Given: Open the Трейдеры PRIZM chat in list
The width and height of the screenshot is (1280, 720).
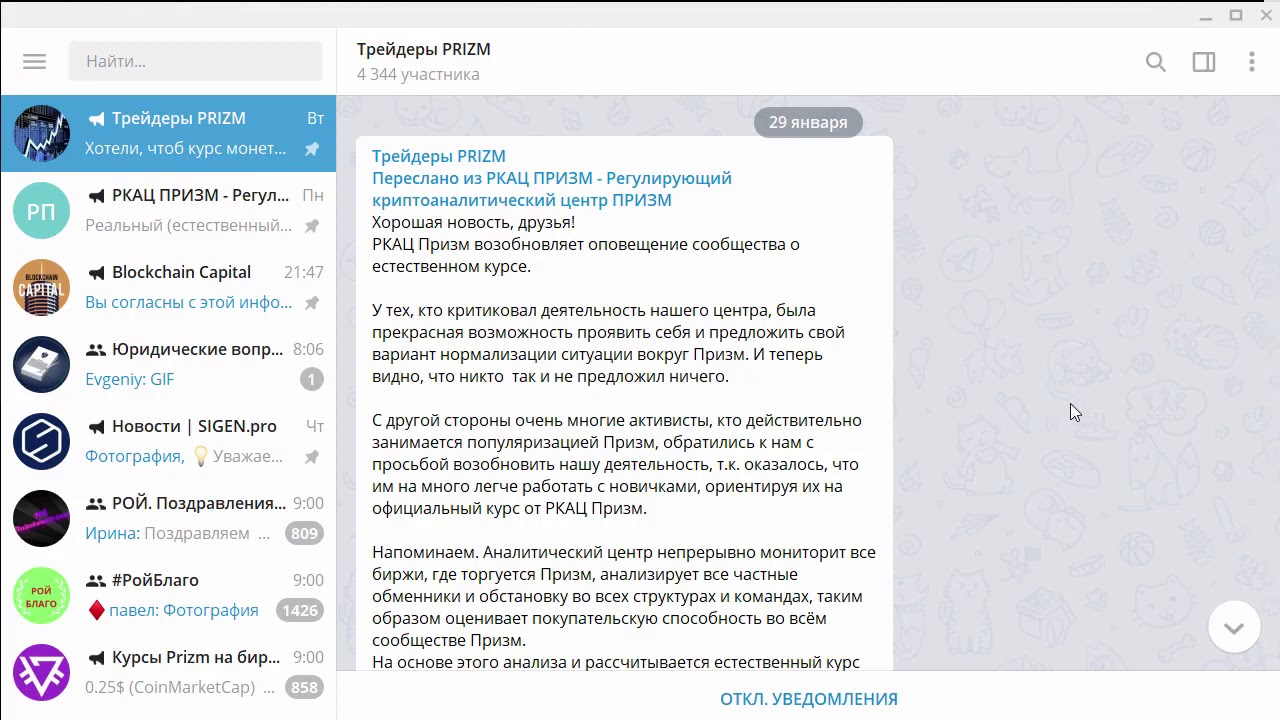Looking at the screenshot, I should [168, 134].
